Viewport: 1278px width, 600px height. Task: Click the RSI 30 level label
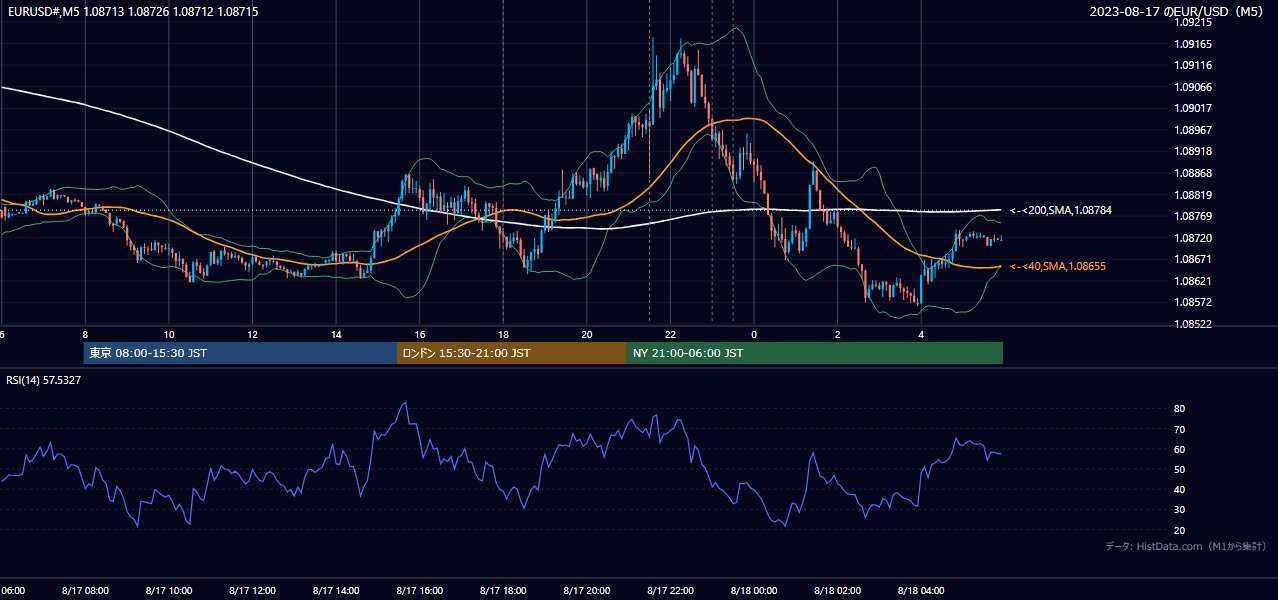[1179, 509]
